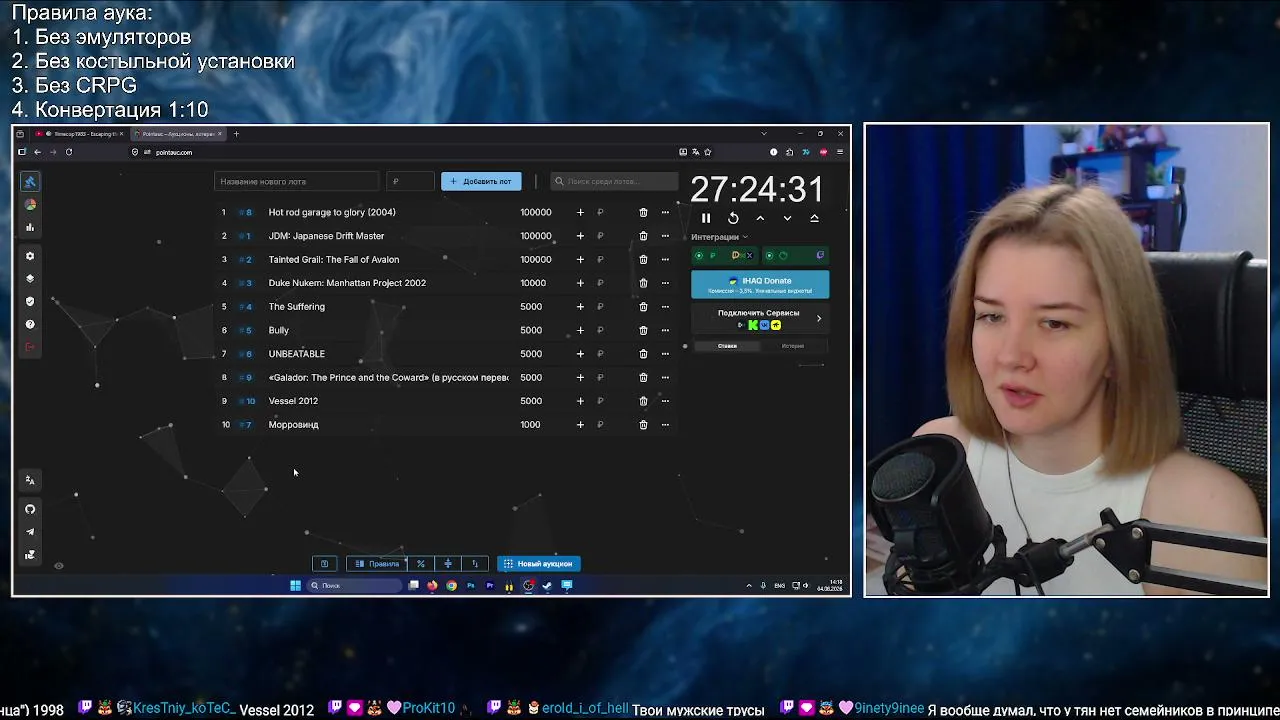Click the Правила button
Screen dimensions: 1280x720
pos(377,564)
